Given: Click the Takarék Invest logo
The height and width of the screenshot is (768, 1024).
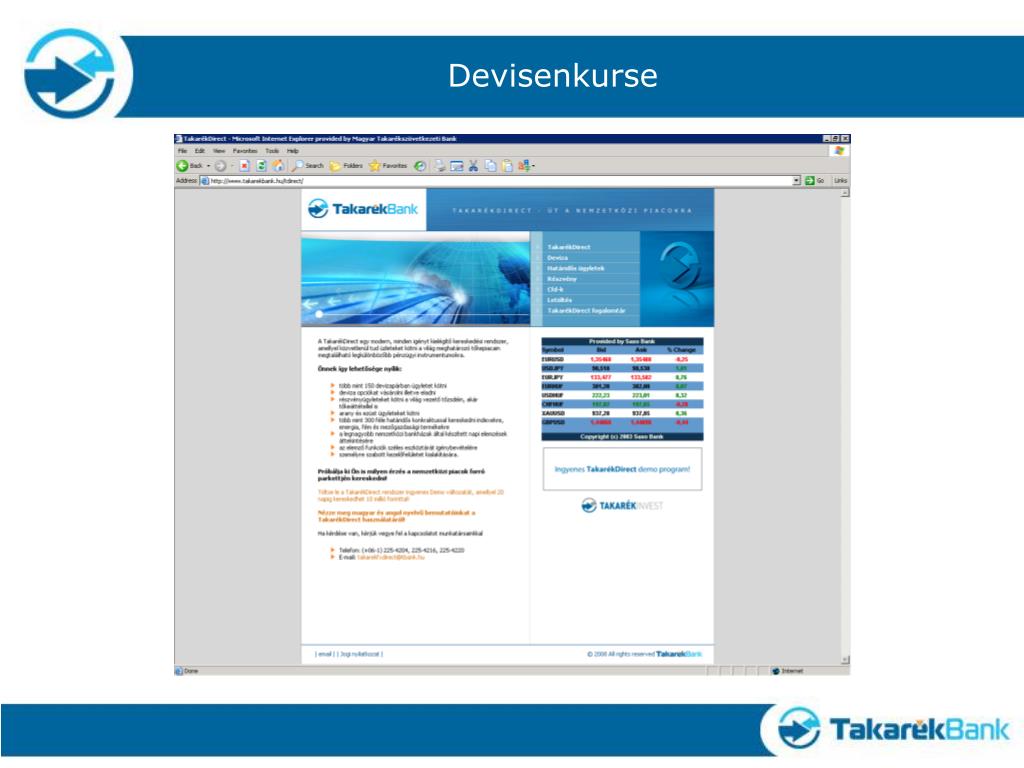Looking at the screenshot, I should pyautogui.click(x=622, y=505).
